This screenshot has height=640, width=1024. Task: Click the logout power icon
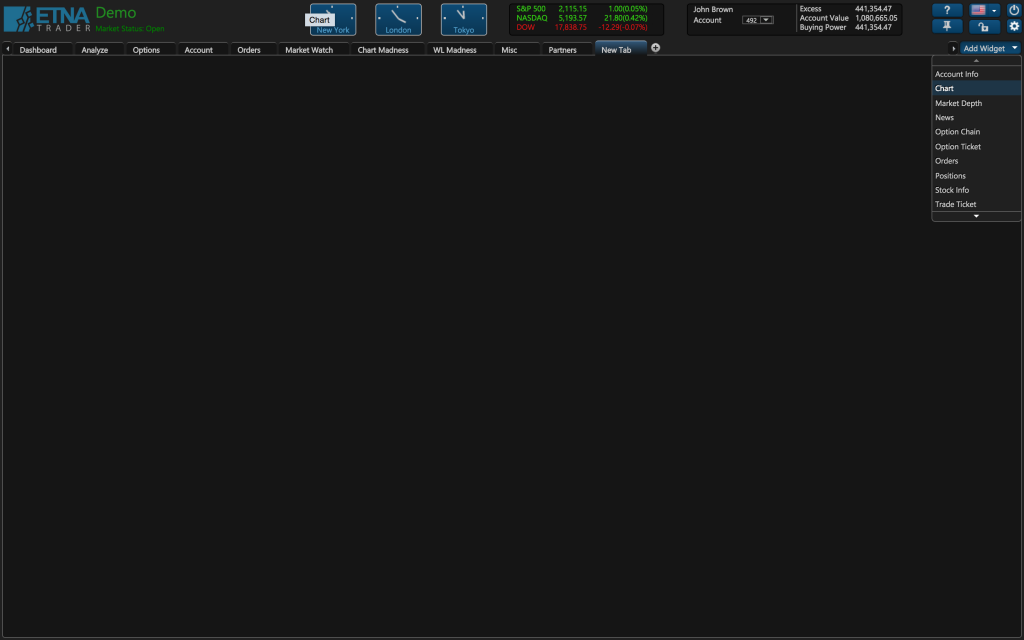click(1013, 10)
